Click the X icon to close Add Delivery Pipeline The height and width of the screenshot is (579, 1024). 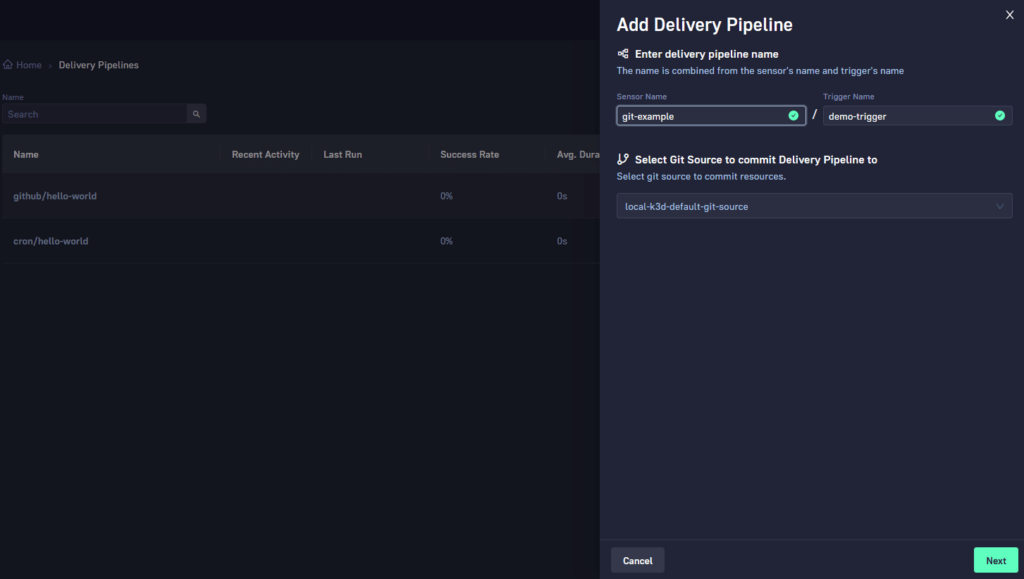[x=1009, y=15]
